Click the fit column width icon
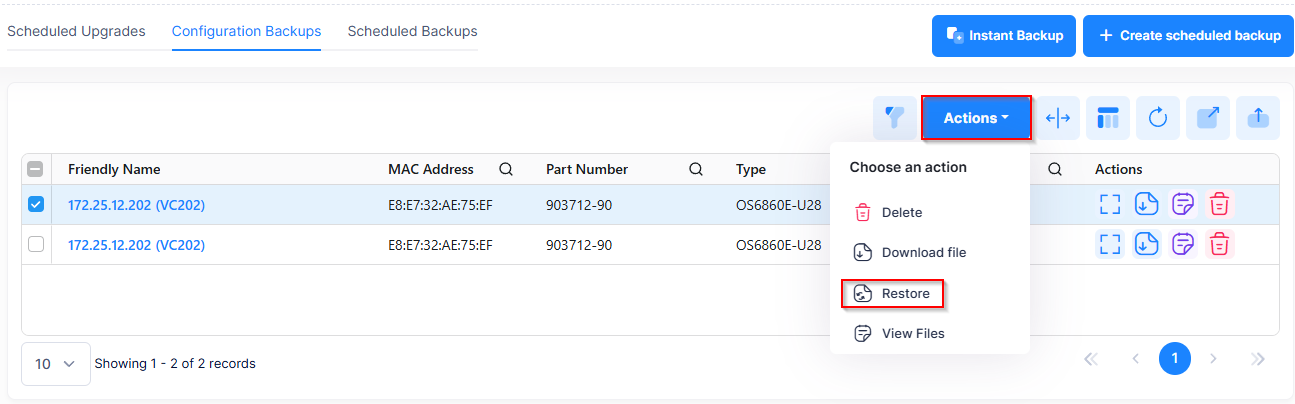 point(1058,118)
